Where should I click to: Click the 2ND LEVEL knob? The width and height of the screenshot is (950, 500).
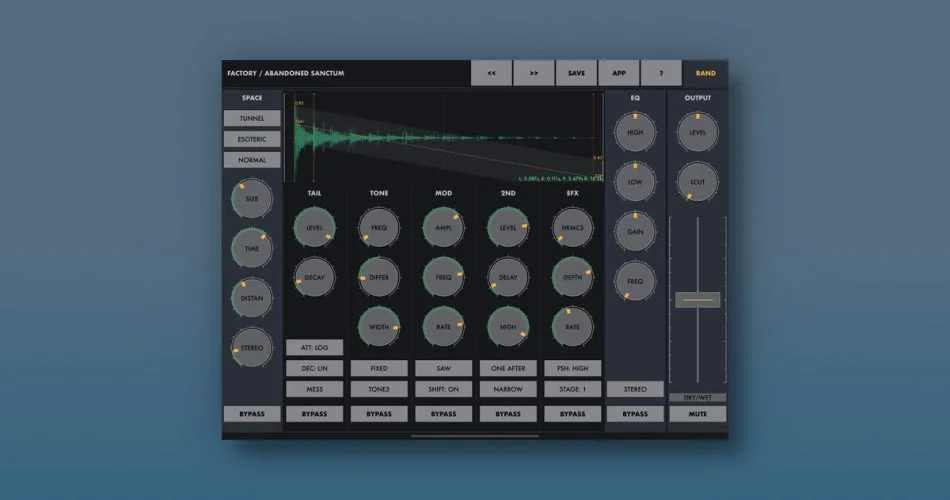(508, 228)
